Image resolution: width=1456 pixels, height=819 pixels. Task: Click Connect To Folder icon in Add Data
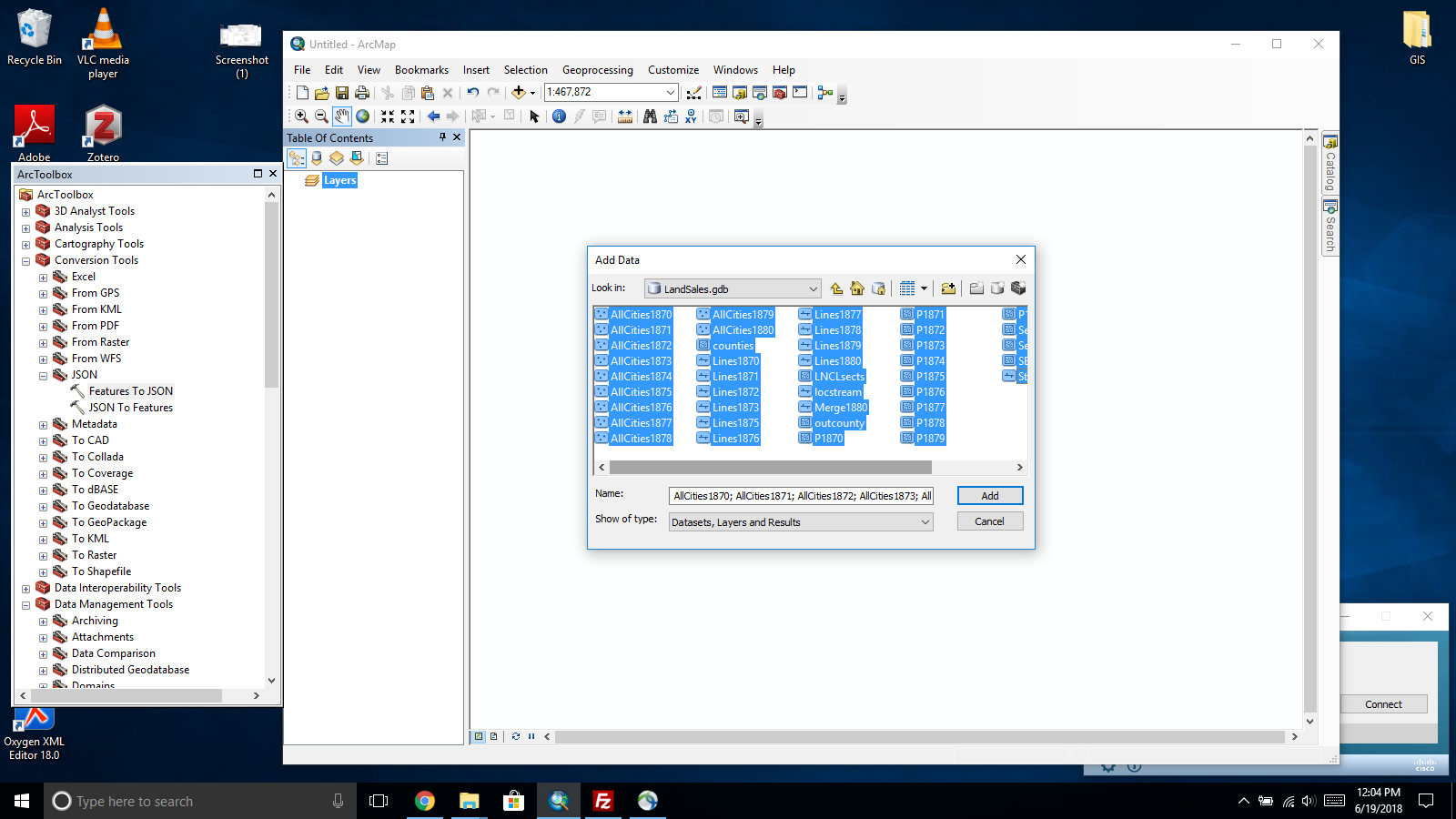pos(948,288)
